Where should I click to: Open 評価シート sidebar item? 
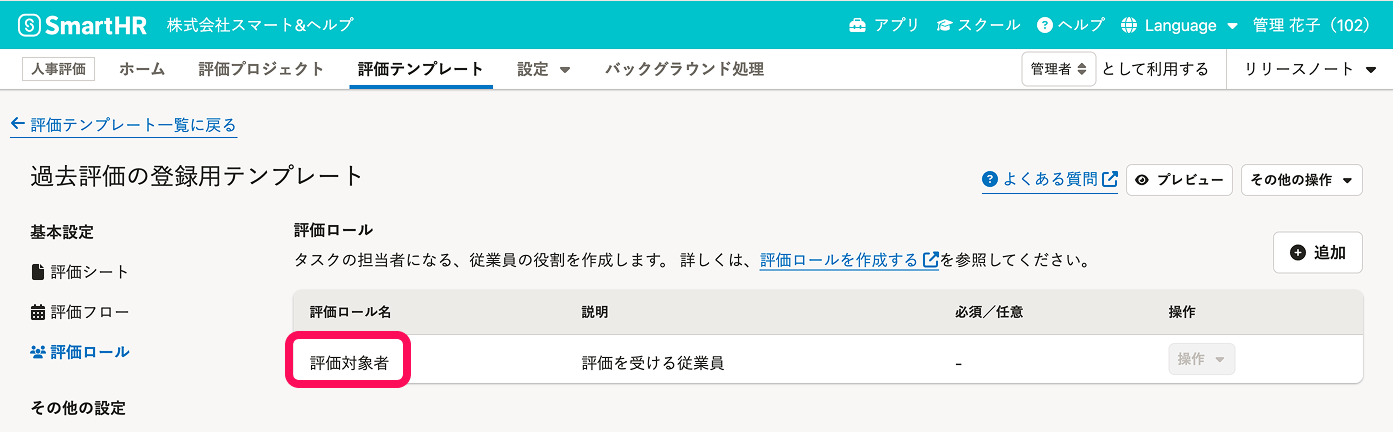(80, 272)
